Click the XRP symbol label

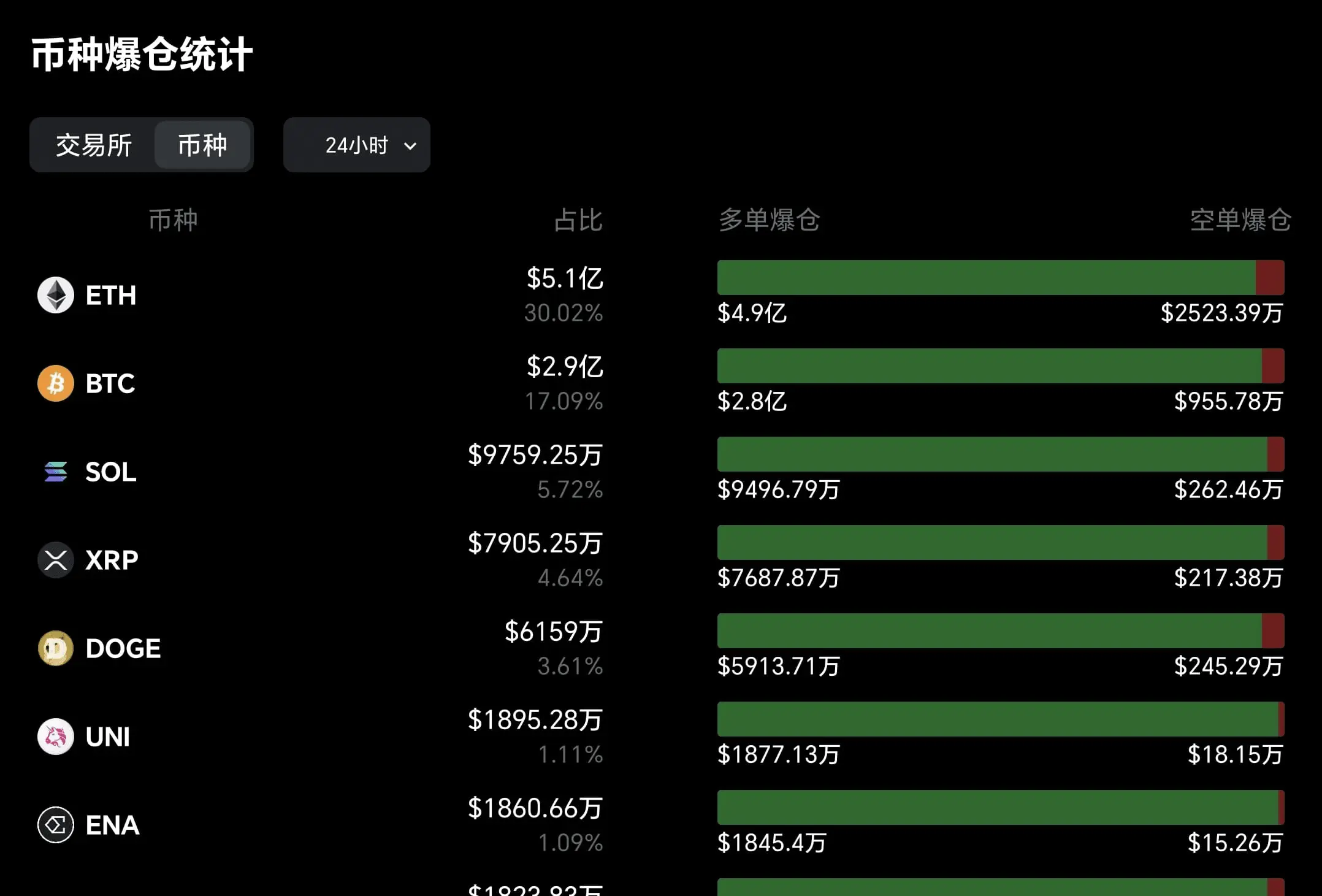(112, 561)
